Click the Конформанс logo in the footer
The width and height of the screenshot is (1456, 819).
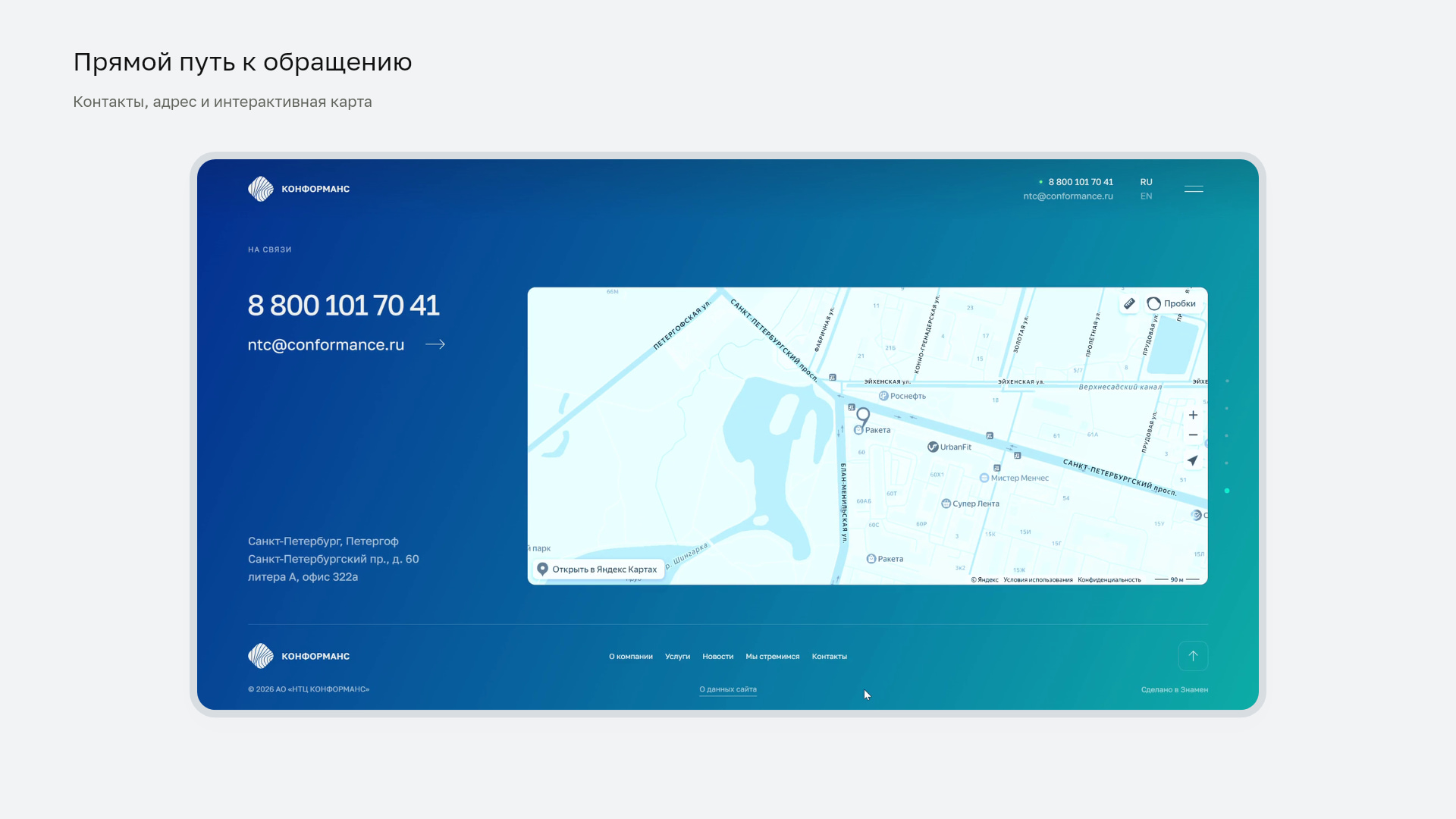click(299, 656)
